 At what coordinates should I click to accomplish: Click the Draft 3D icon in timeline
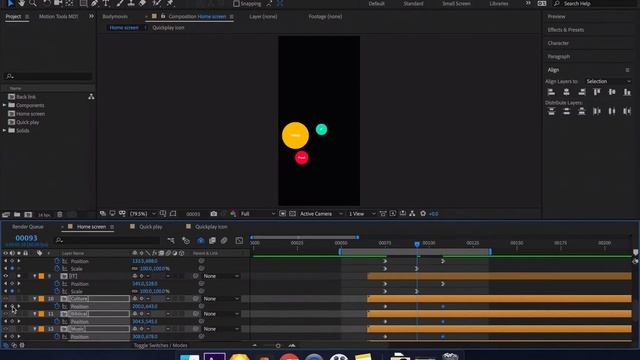[186, 240]
